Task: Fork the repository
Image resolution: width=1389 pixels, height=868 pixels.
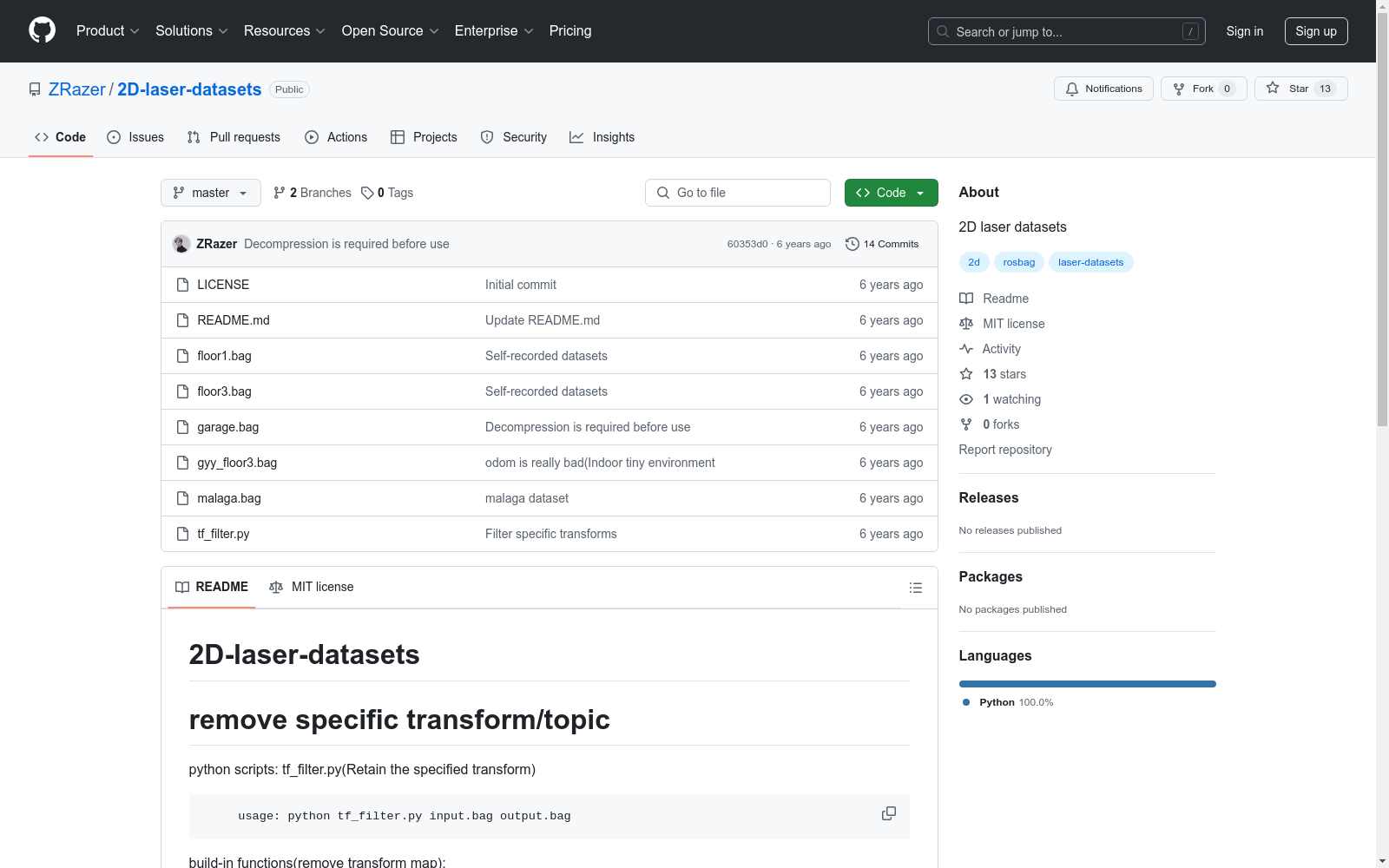Action: pyautogui.click(x=1203, y=89)
